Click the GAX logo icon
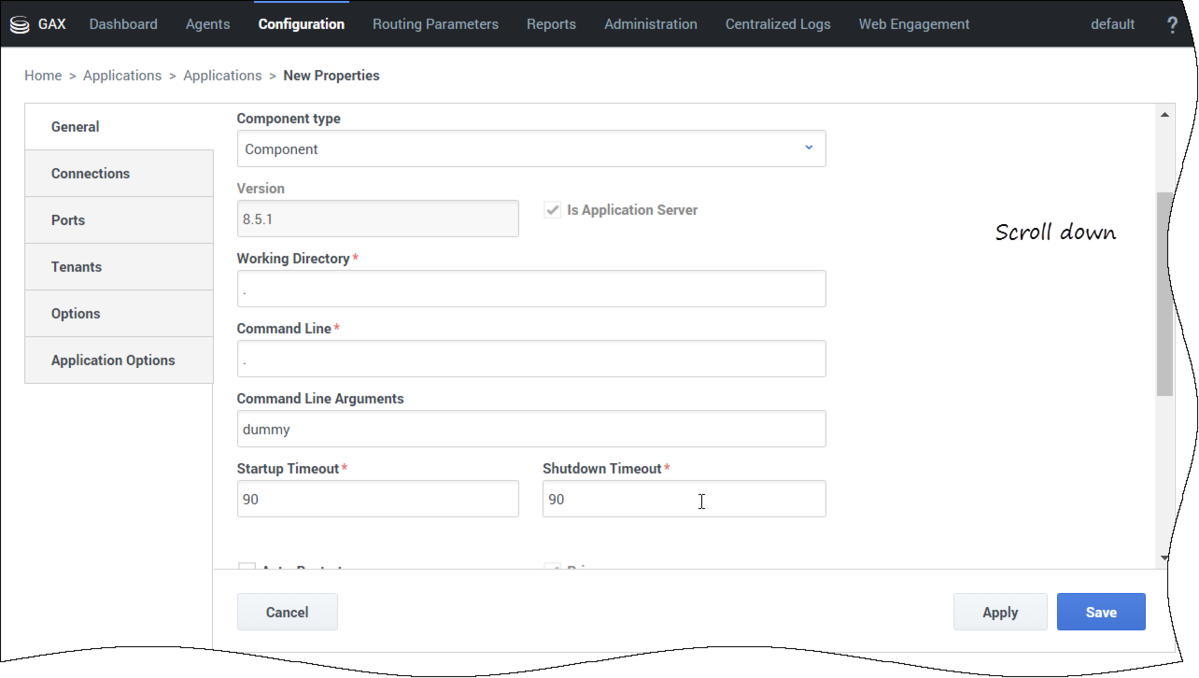 (20, 24)
